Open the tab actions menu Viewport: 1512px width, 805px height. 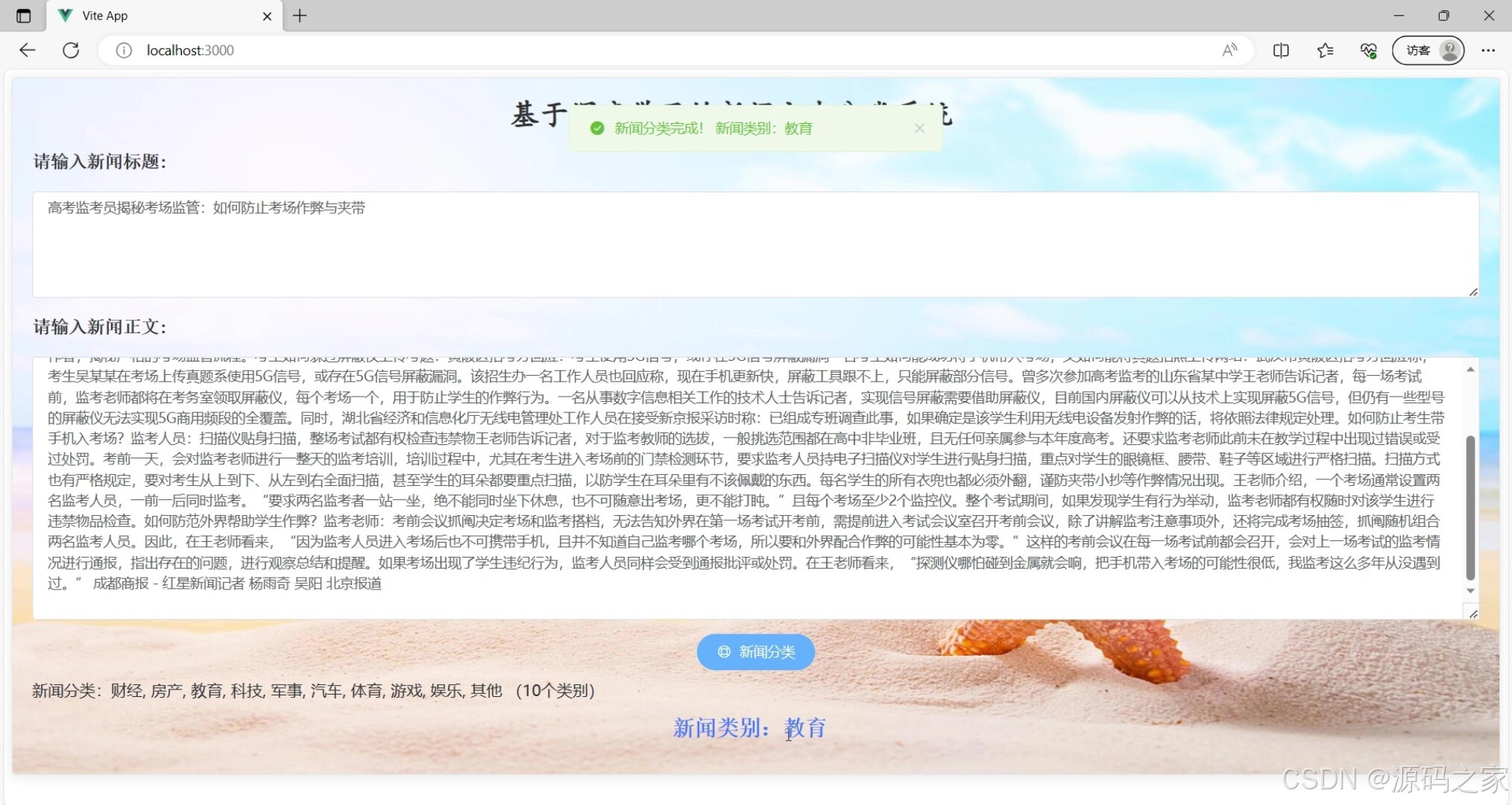pyautogui.click(x=23, y=16)
